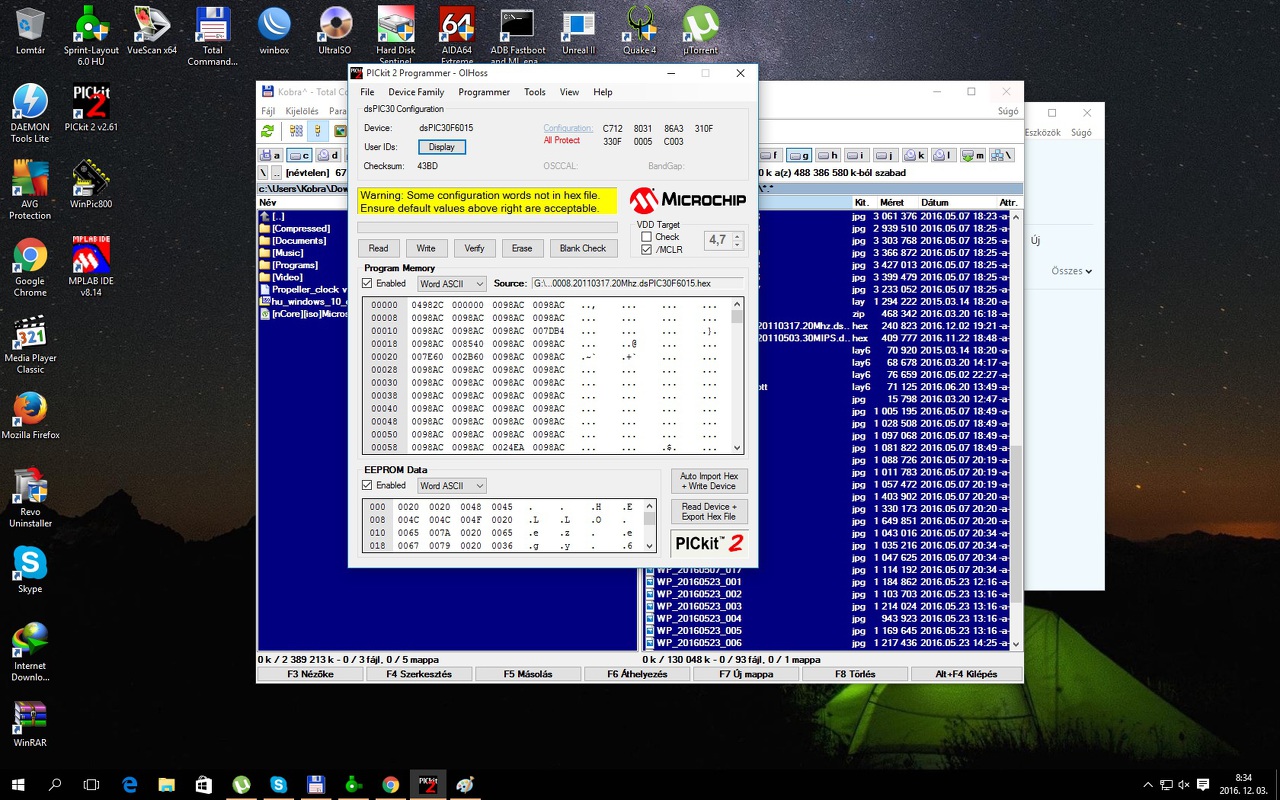The width and height of the screenshot is (1280, 800).
Task: Launch AIDA64 Extreme from desktop
Action: tap(457, 36)
